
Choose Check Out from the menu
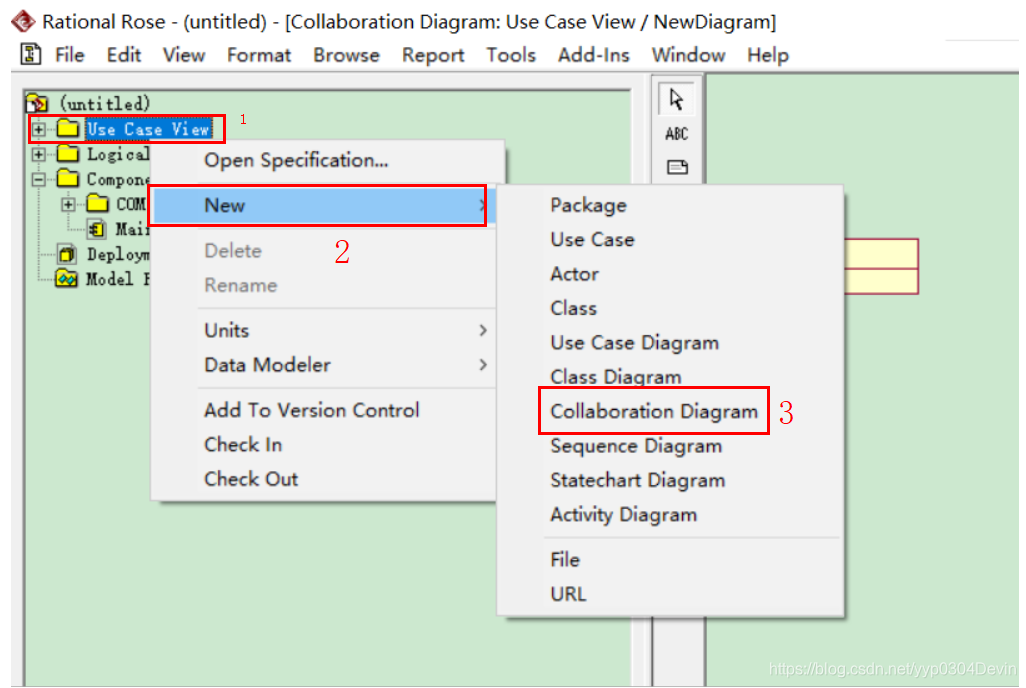point(323,479)
